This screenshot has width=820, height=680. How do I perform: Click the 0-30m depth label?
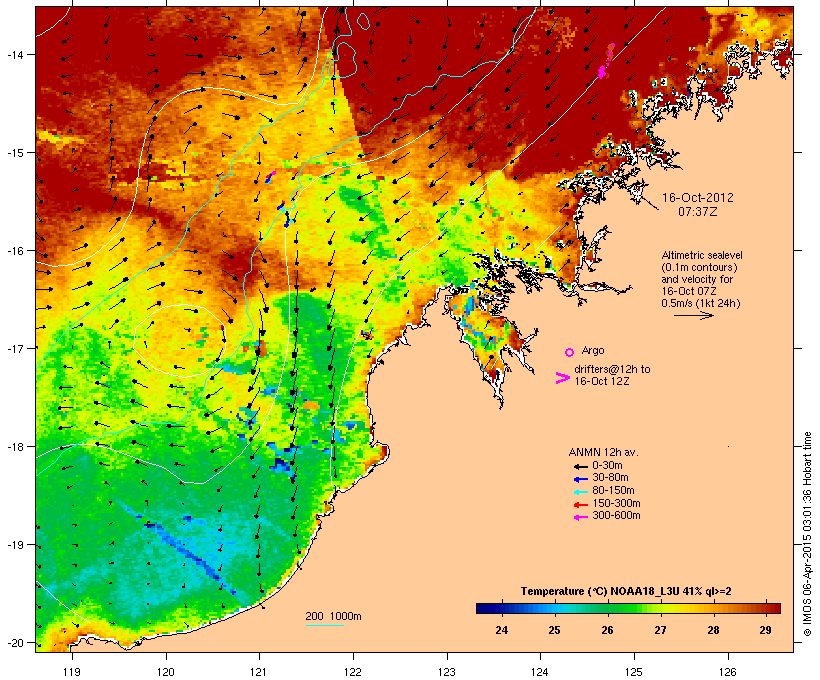coord(607,466)
